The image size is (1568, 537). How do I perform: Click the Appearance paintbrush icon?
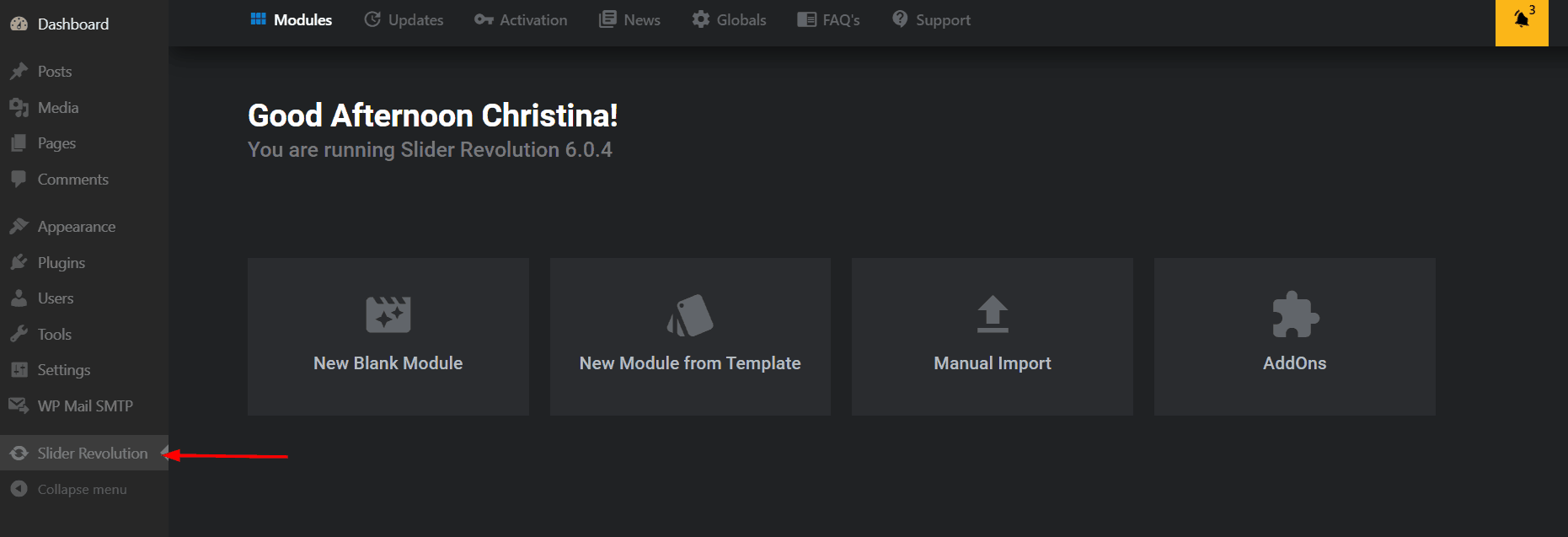coord(19,227)
